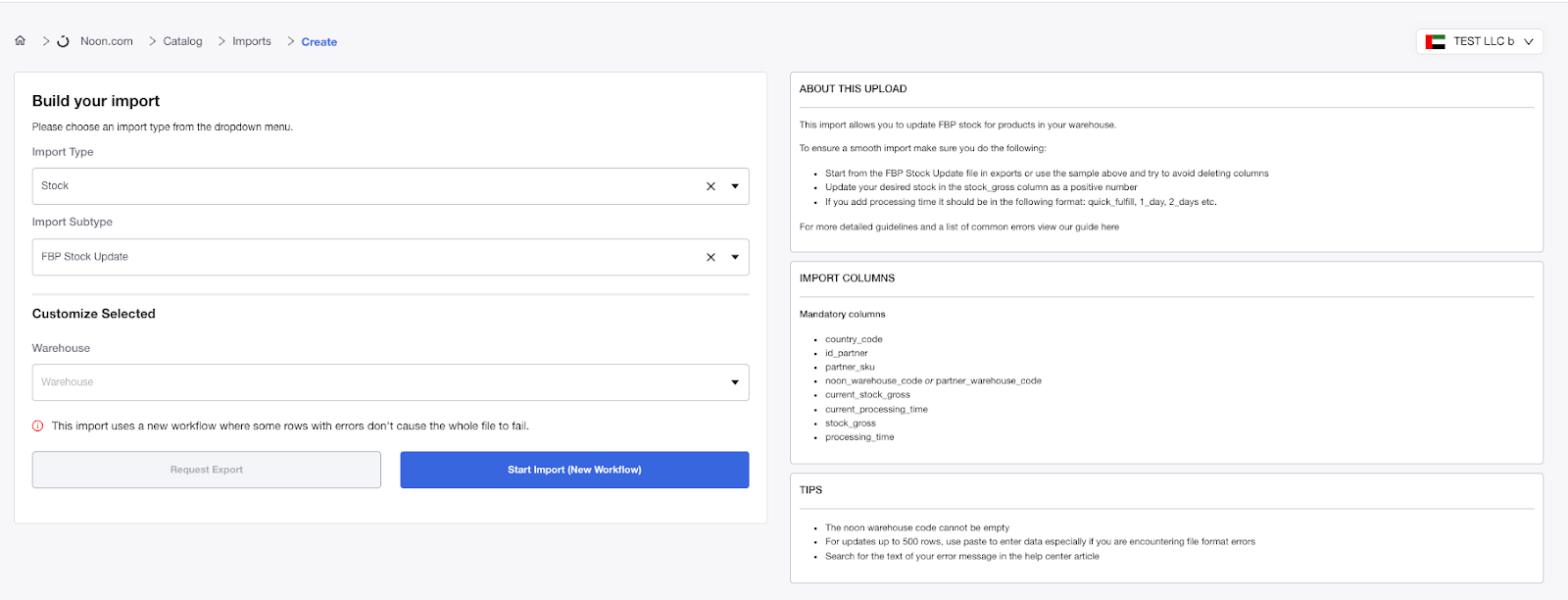Screen dimensions: 1568x600
Task: Open the Import Subtype dropdown arrow
Action: tap(735, 257)
